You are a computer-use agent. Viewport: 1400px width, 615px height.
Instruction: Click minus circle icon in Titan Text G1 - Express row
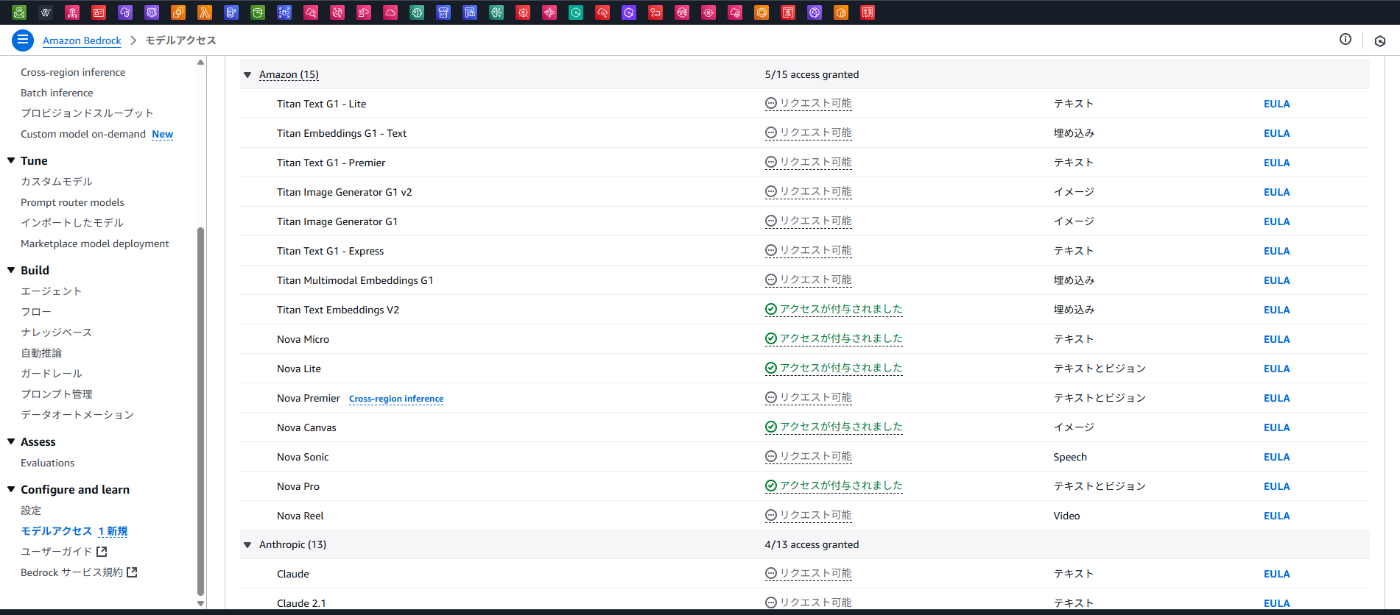(x=771, y=251)
